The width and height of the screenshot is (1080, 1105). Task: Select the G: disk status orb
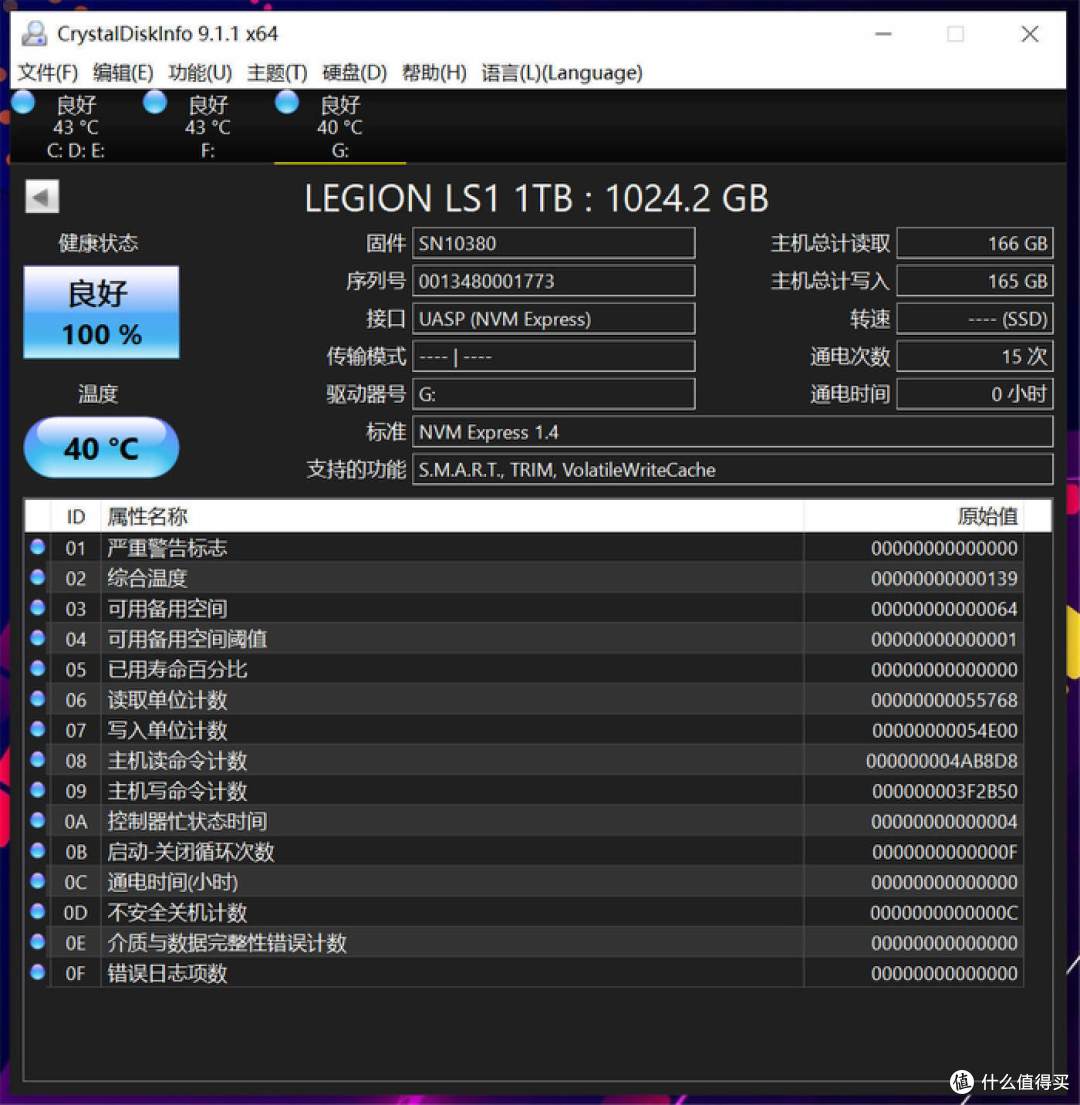click(x=287, y=103)
